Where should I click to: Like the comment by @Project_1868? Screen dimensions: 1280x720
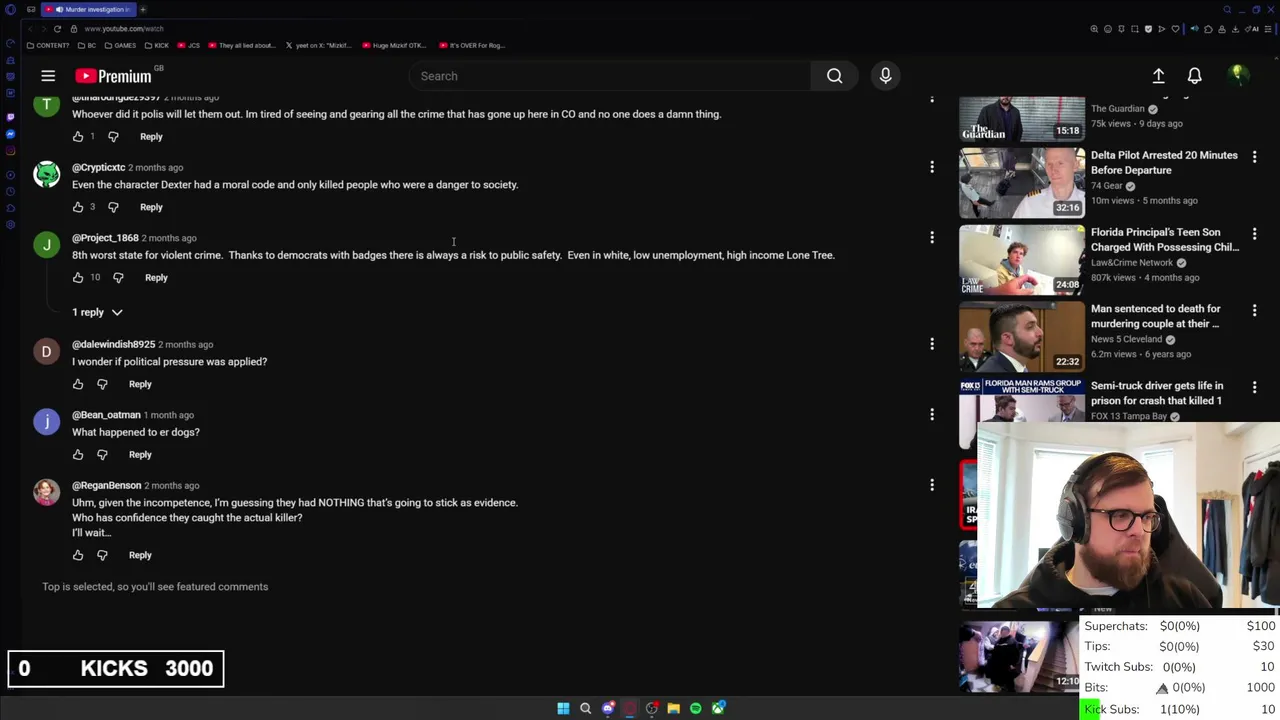tap(78, 278)
